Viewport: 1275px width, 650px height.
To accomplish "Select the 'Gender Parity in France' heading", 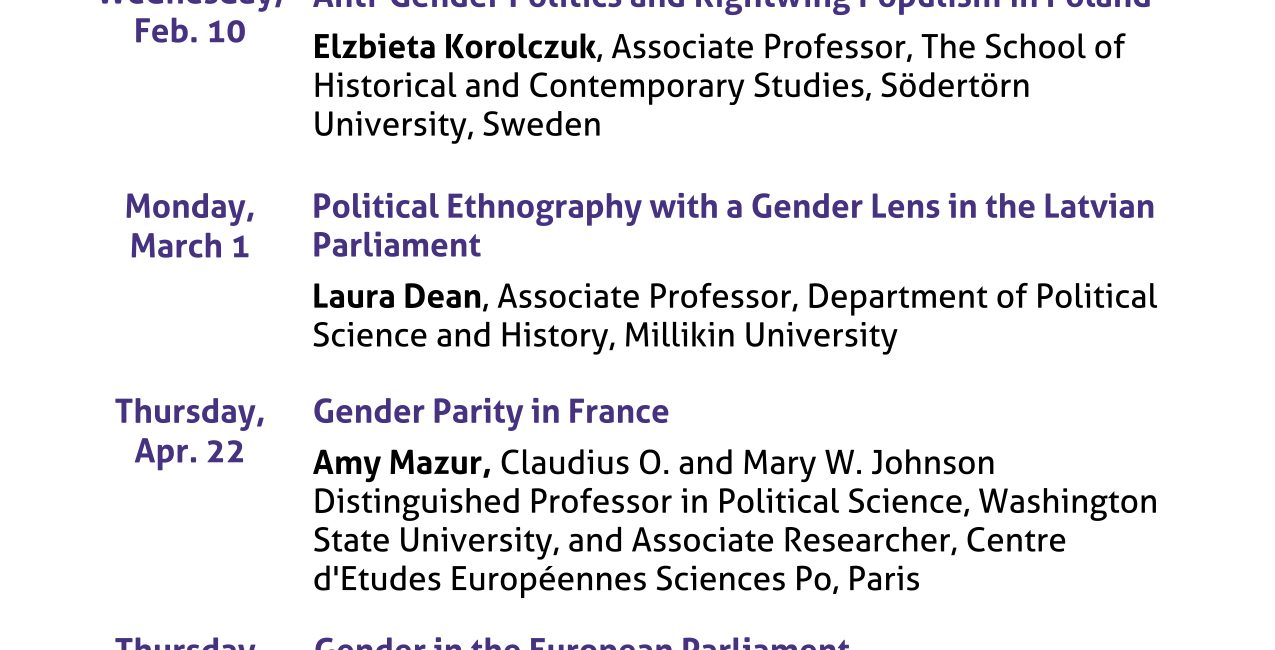I will 490,412.
